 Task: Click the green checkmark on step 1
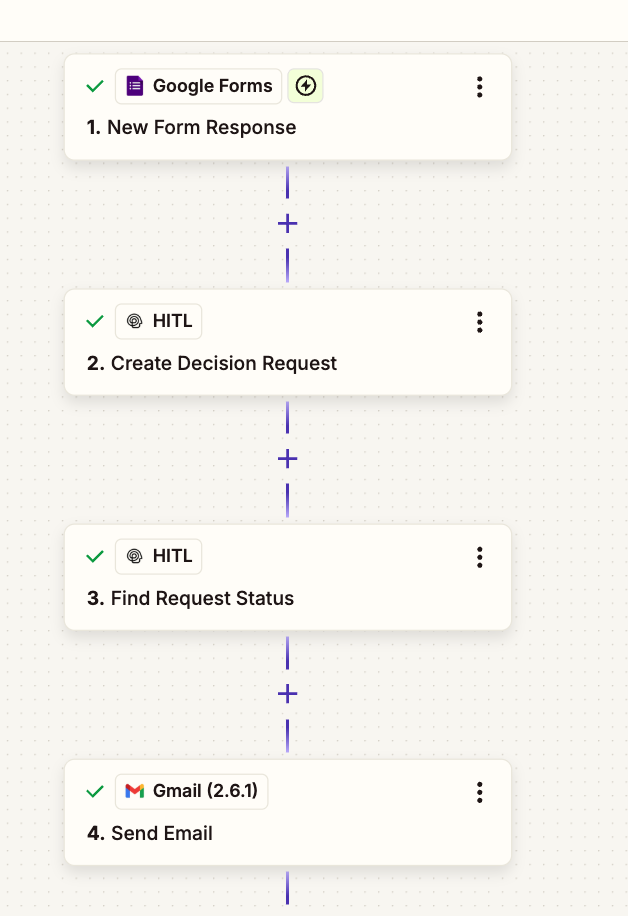coord(94,86)
